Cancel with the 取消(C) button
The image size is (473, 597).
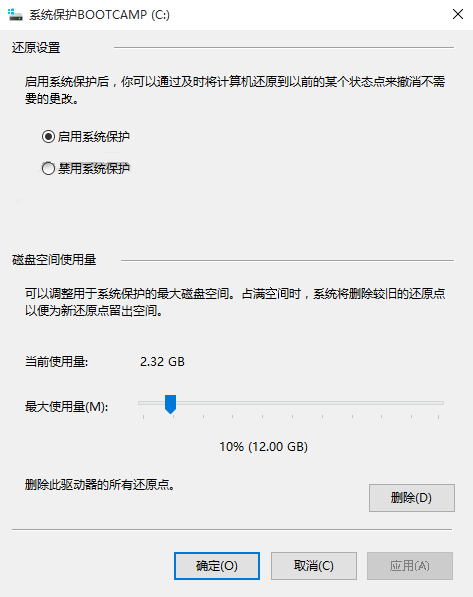[313, 566]
